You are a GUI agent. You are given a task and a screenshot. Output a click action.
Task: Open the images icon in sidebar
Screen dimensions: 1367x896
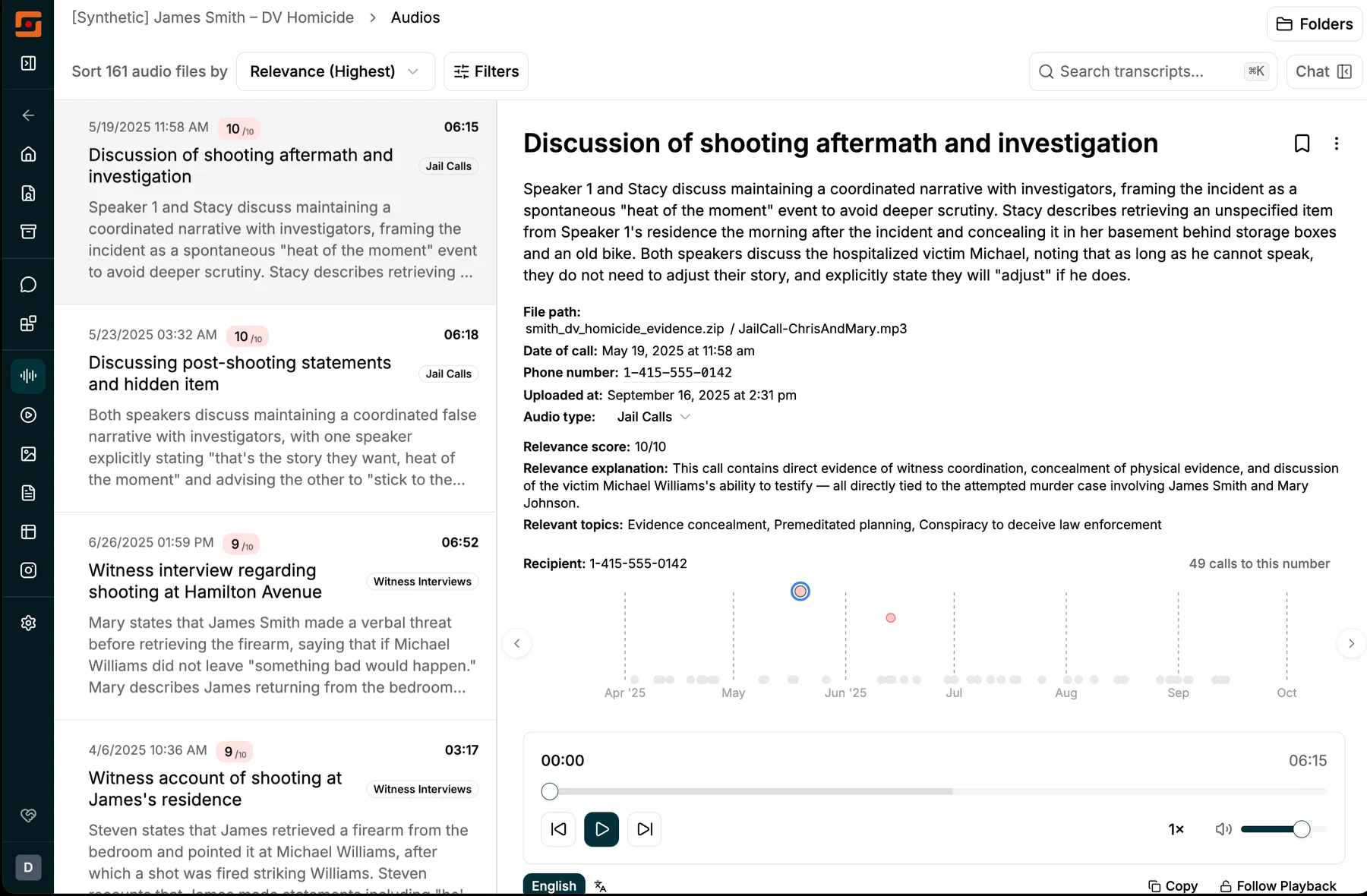pyautogui.click(x=28, y=454)
